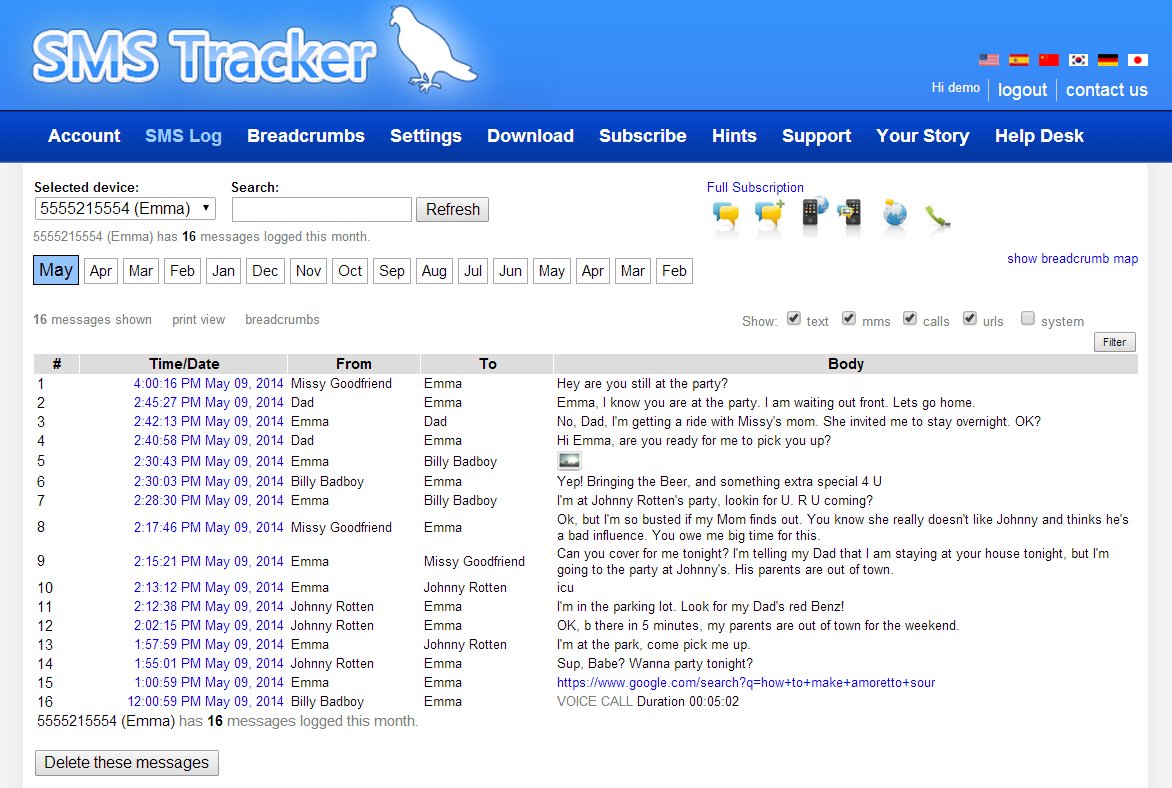Switch language with the Japanese flag

pos(1138,60)
